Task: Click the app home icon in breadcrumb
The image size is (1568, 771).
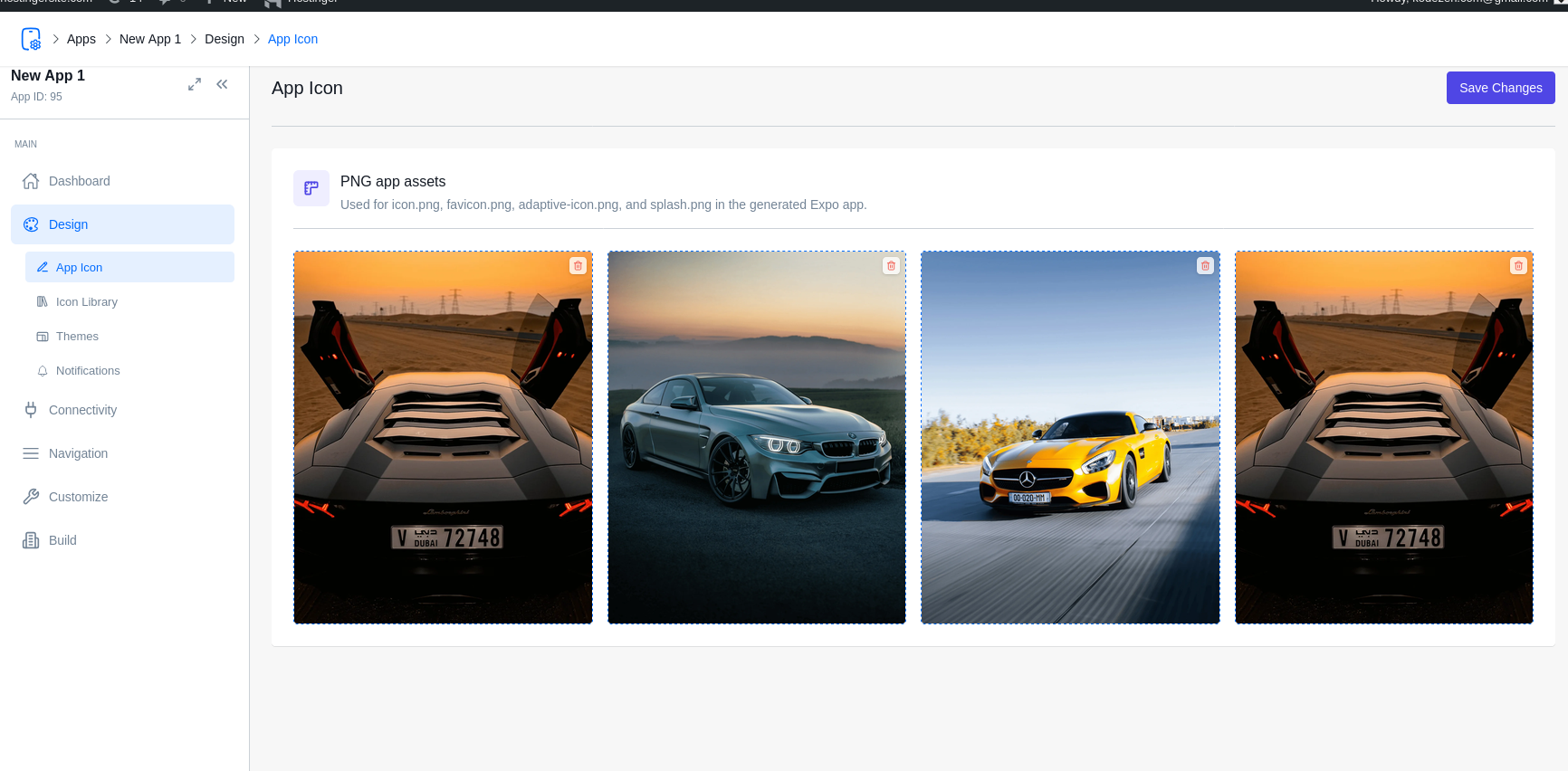Action: coord(31,39)
